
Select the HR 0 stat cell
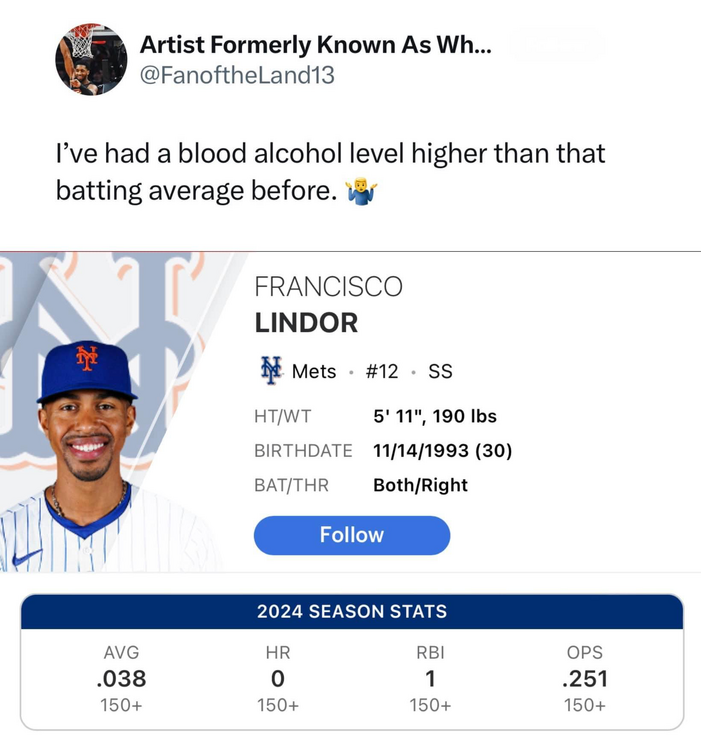tap(277, 679)
